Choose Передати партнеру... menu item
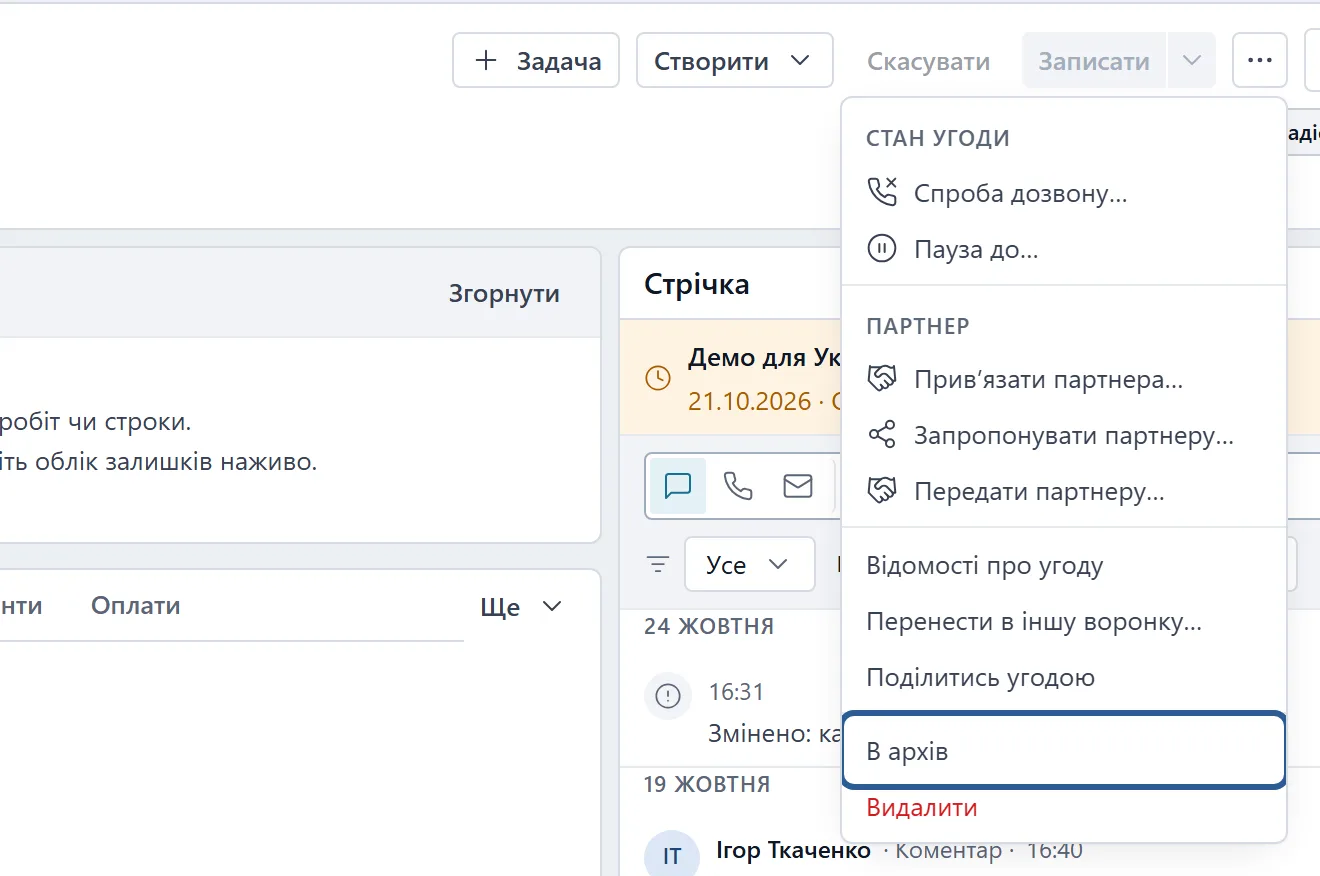This screenshot has width=1320, height=876. [1064, 492]
